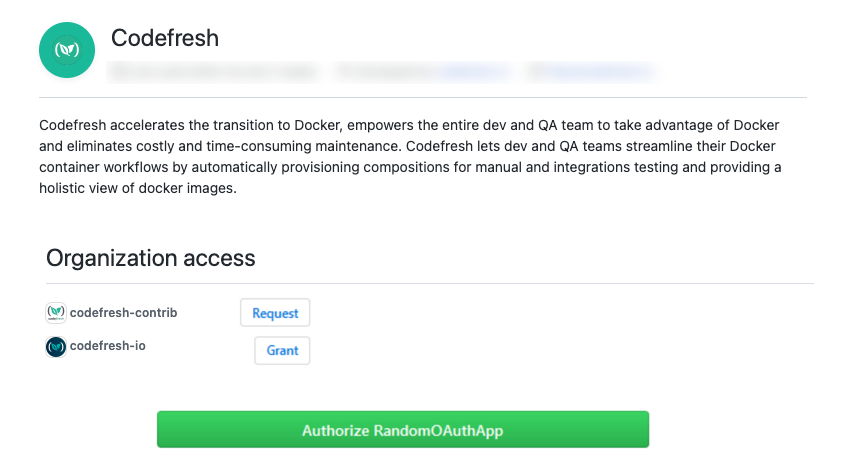Request access for codefresh-contrib organization
Viewport: 842px width, 458px height.
tap(275, 313)
